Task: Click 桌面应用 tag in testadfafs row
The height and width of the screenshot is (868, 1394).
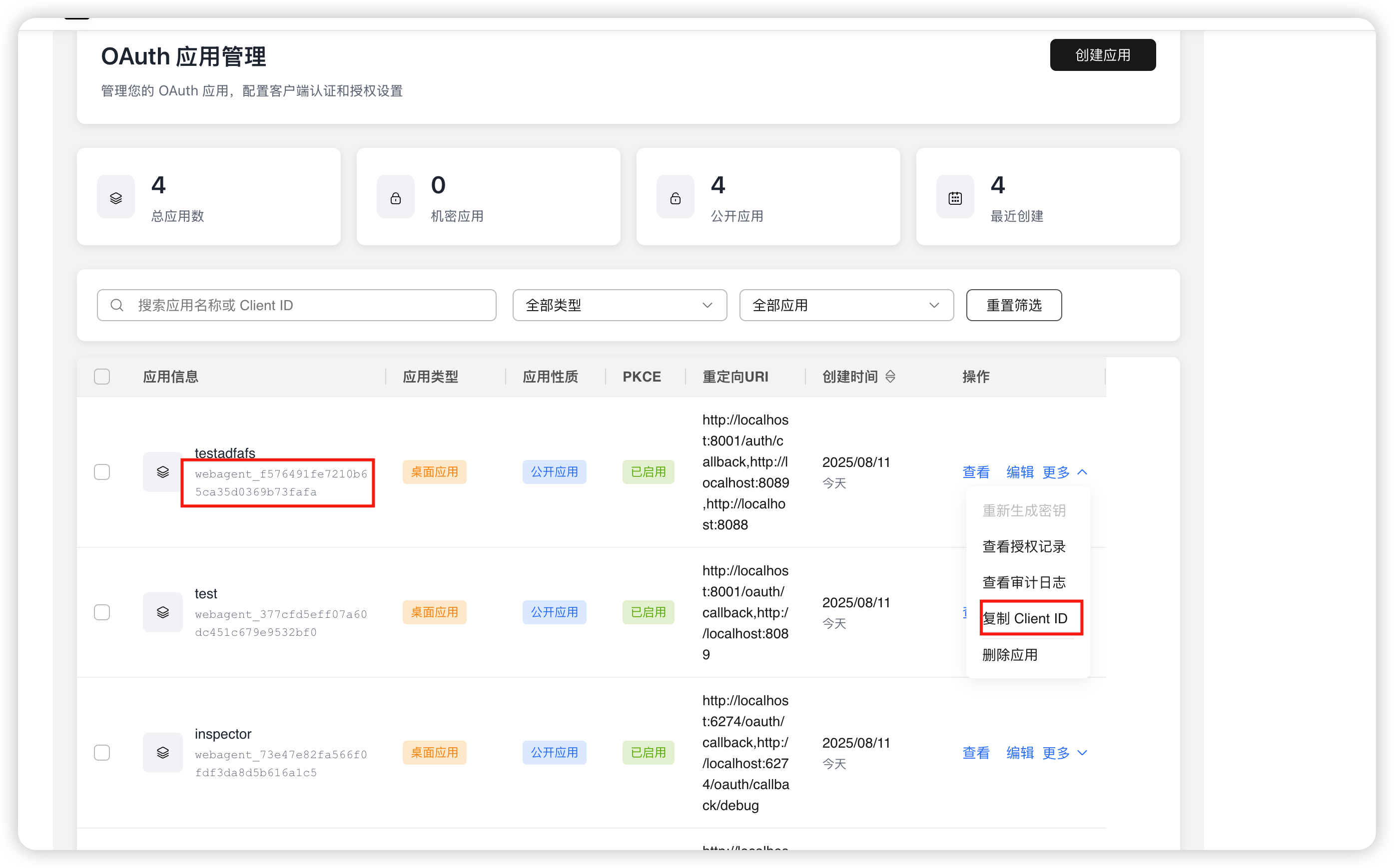Action: [x=434, y=472]
